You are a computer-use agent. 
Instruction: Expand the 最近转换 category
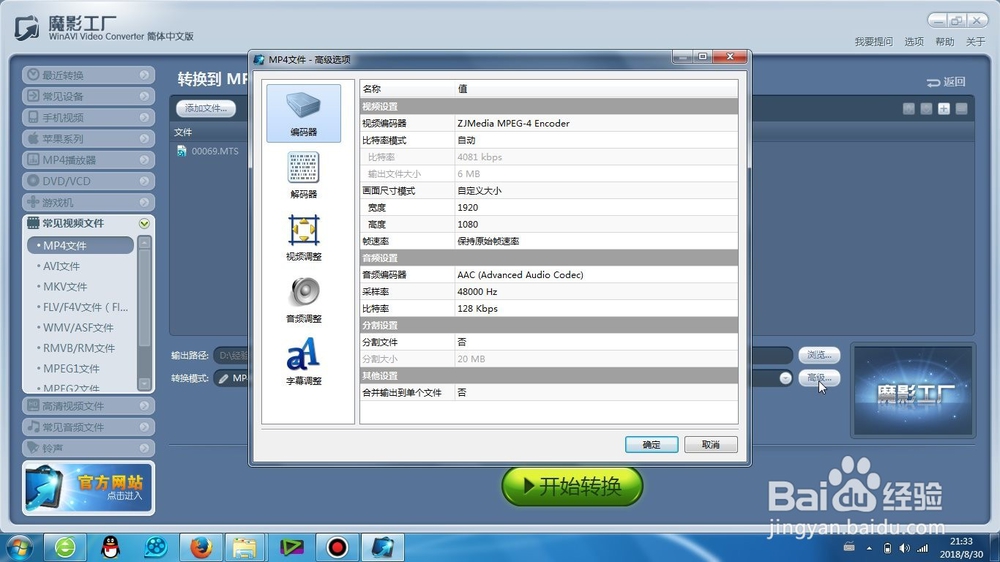(89, 75)
